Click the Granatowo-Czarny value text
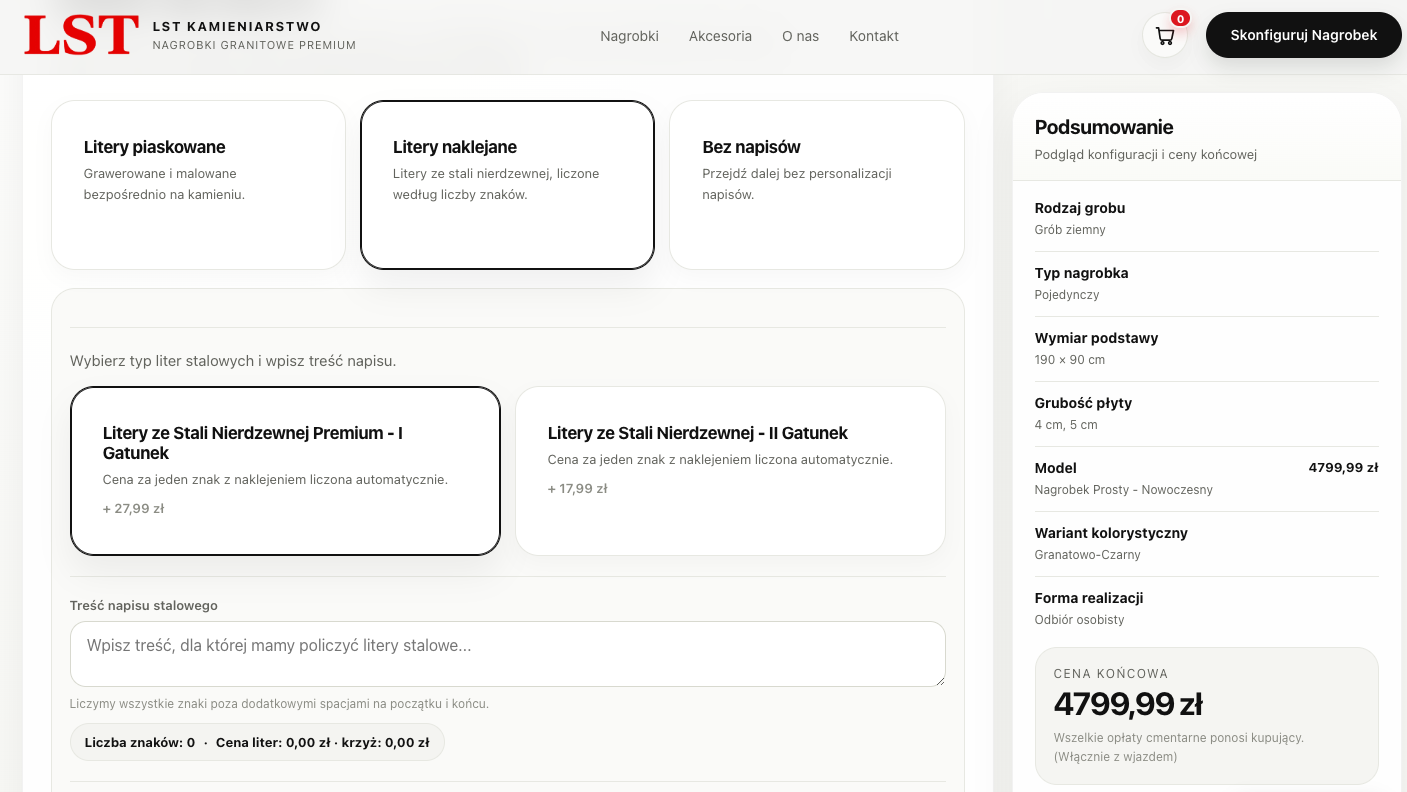 point(1088,555)
